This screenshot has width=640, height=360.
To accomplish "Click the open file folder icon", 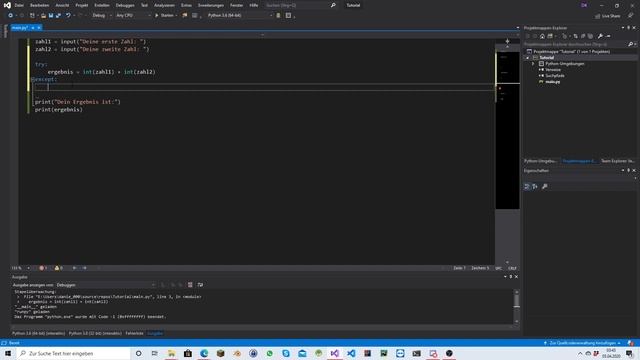I will pyautogui.click(x=43, y=16).
